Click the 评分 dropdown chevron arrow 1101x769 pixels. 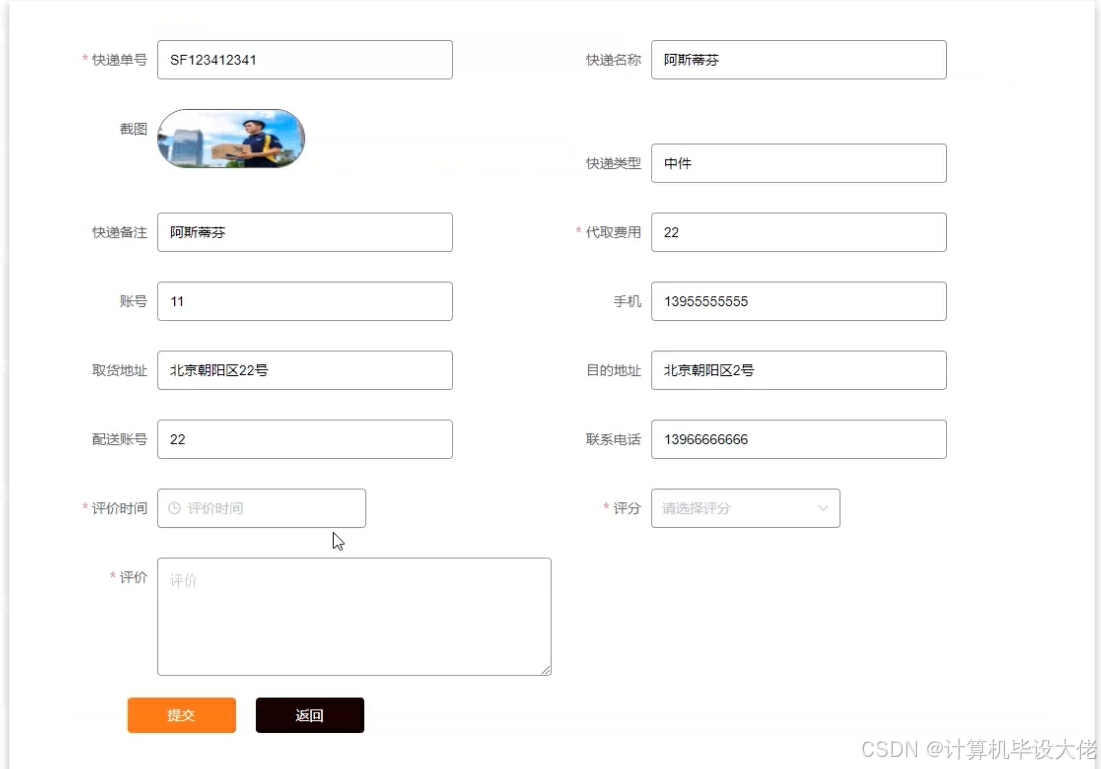pyautogui.click(x=823, y=508)
